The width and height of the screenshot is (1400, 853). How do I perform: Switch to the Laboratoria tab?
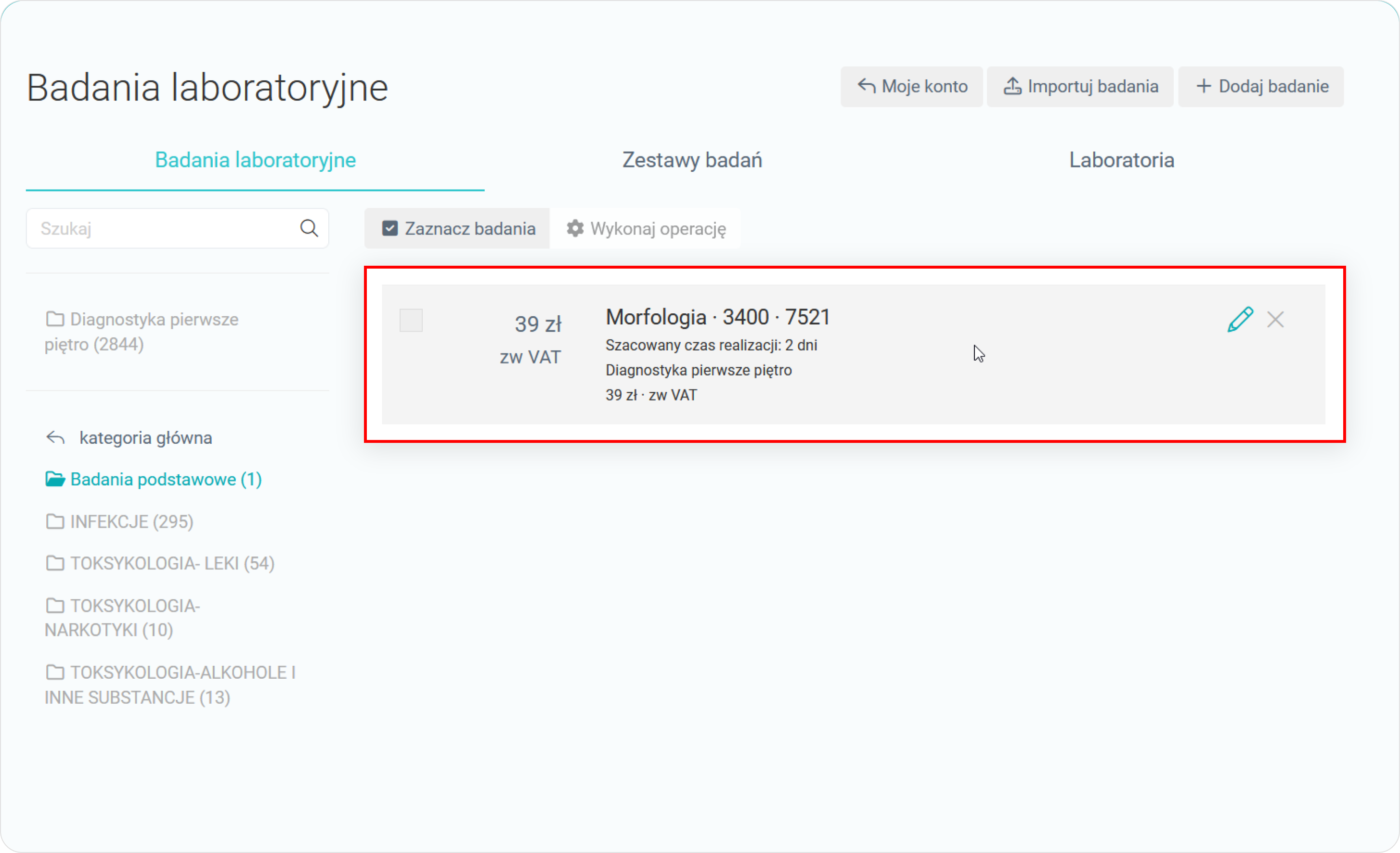point(1121,160)
